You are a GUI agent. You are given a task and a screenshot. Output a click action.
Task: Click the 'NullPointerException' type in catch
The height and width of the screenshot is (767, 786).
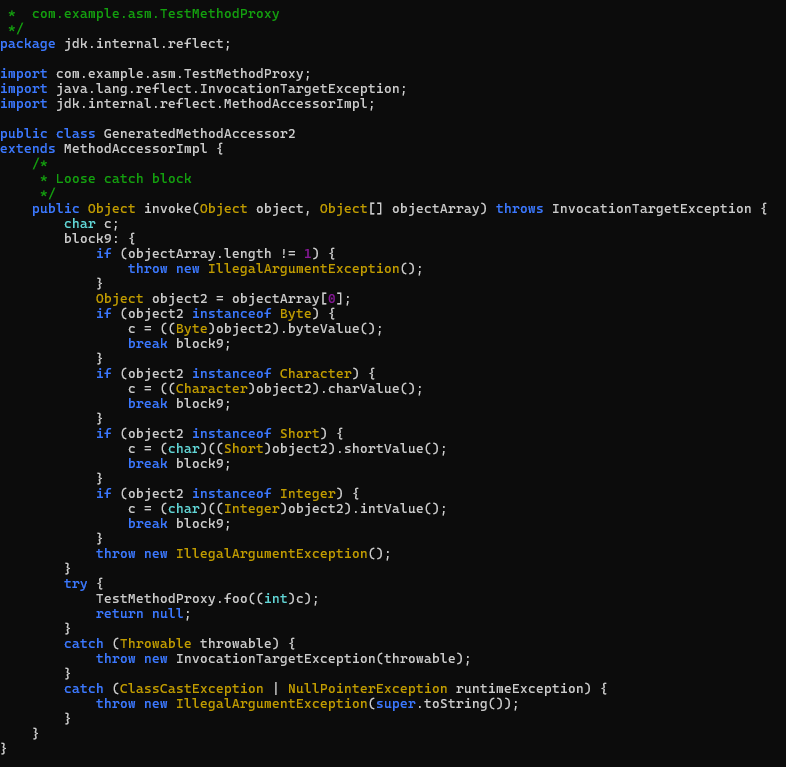tap(367, 689)
